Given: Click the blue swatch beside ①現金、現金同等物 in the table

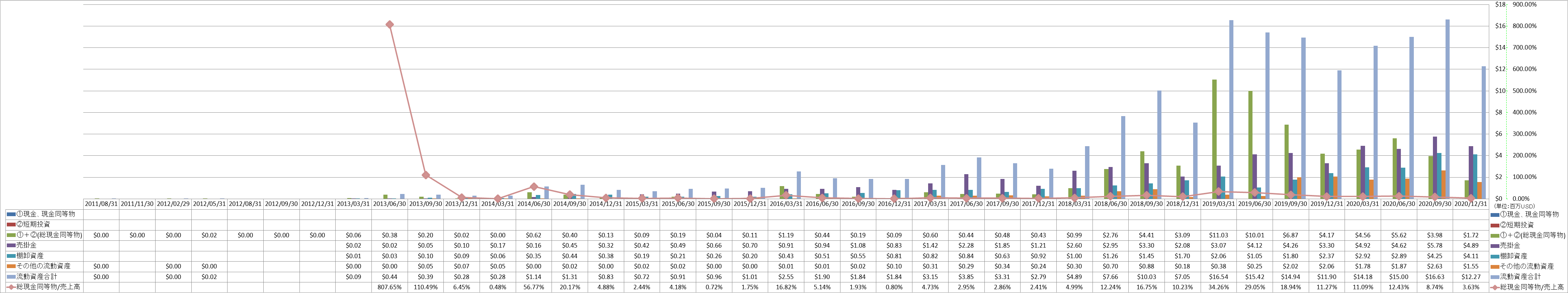Looking at the screenshot, I should coord(11,214).
